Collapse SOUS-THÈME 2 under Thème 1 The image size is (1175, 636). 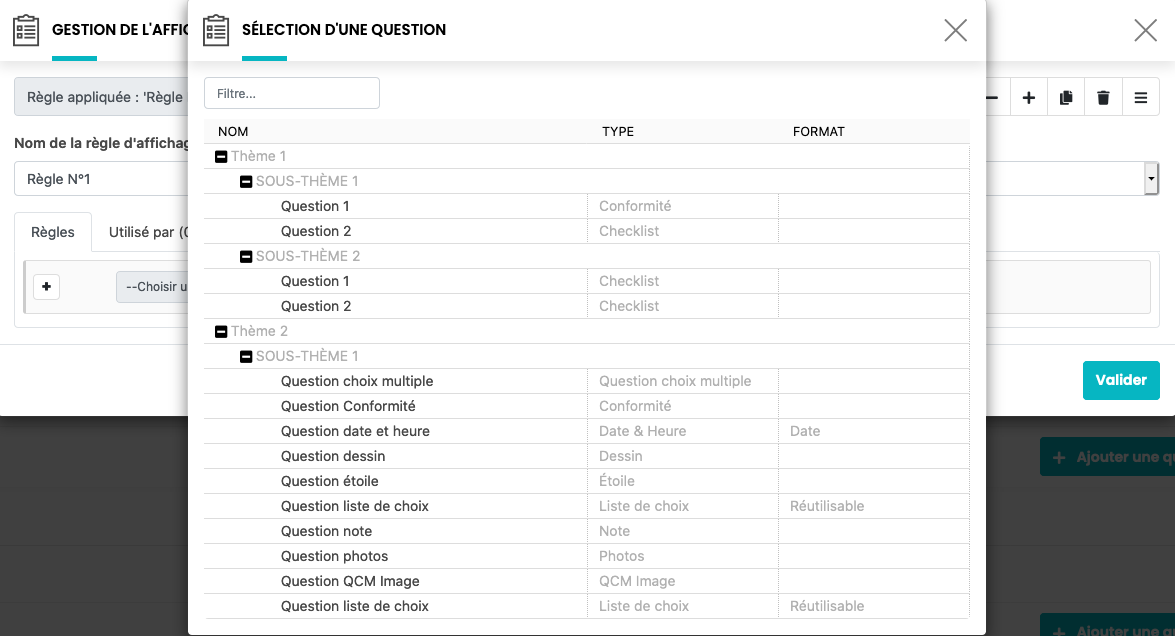(246, 257)
